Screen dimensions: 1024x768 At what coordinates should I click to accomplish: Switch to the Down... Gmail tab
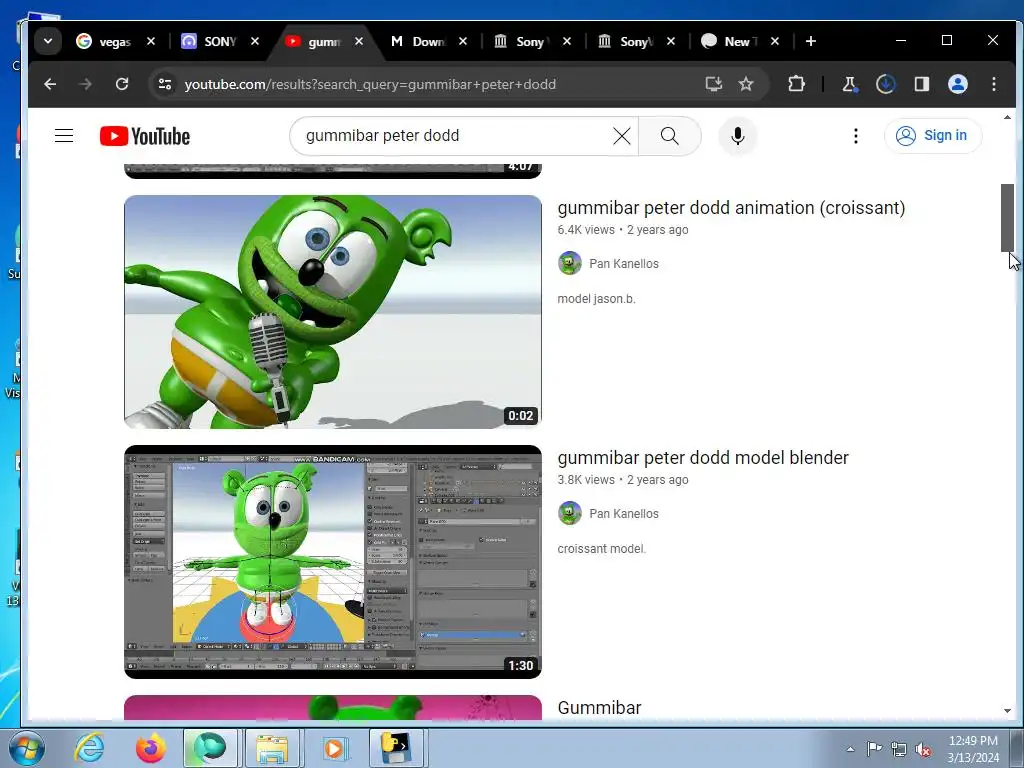click(418, 41)
